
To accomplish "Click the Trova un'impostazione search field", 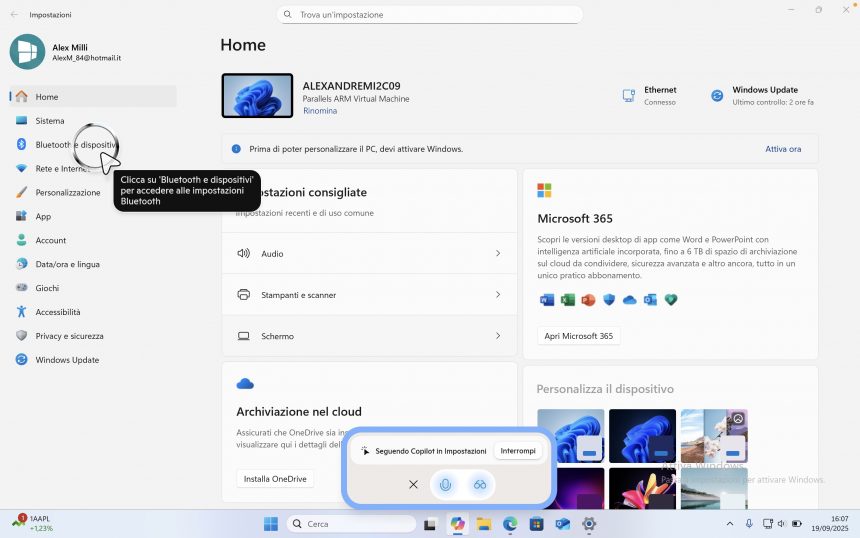I will point(430,15).
